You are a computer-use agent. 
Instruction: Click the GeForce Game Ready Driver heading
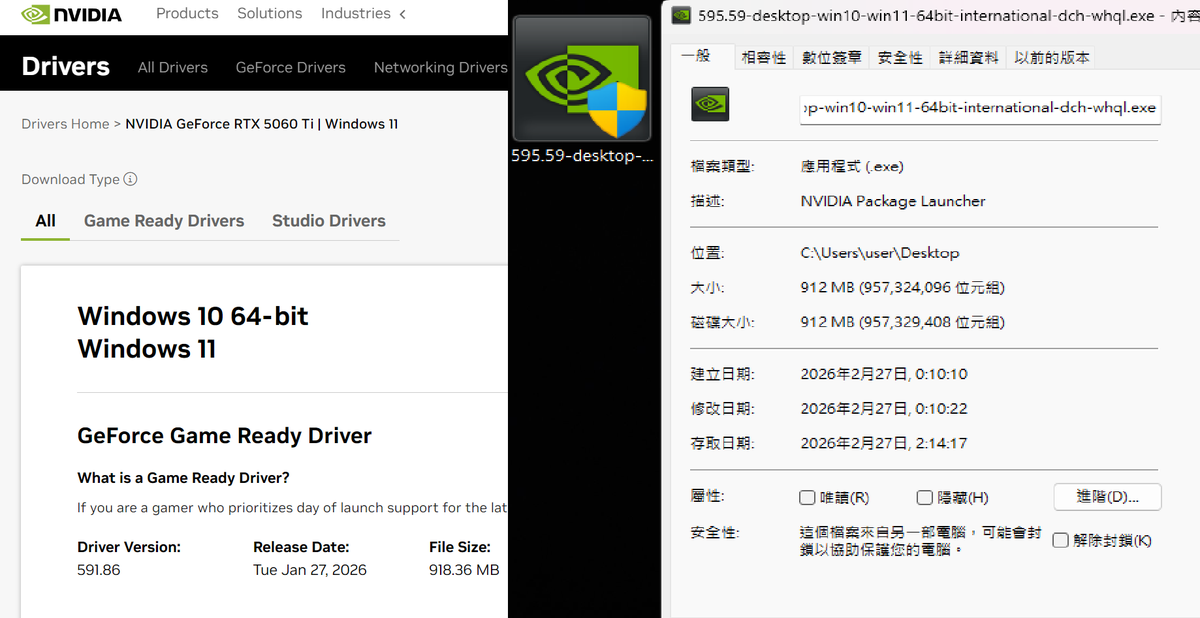point(225,436)
